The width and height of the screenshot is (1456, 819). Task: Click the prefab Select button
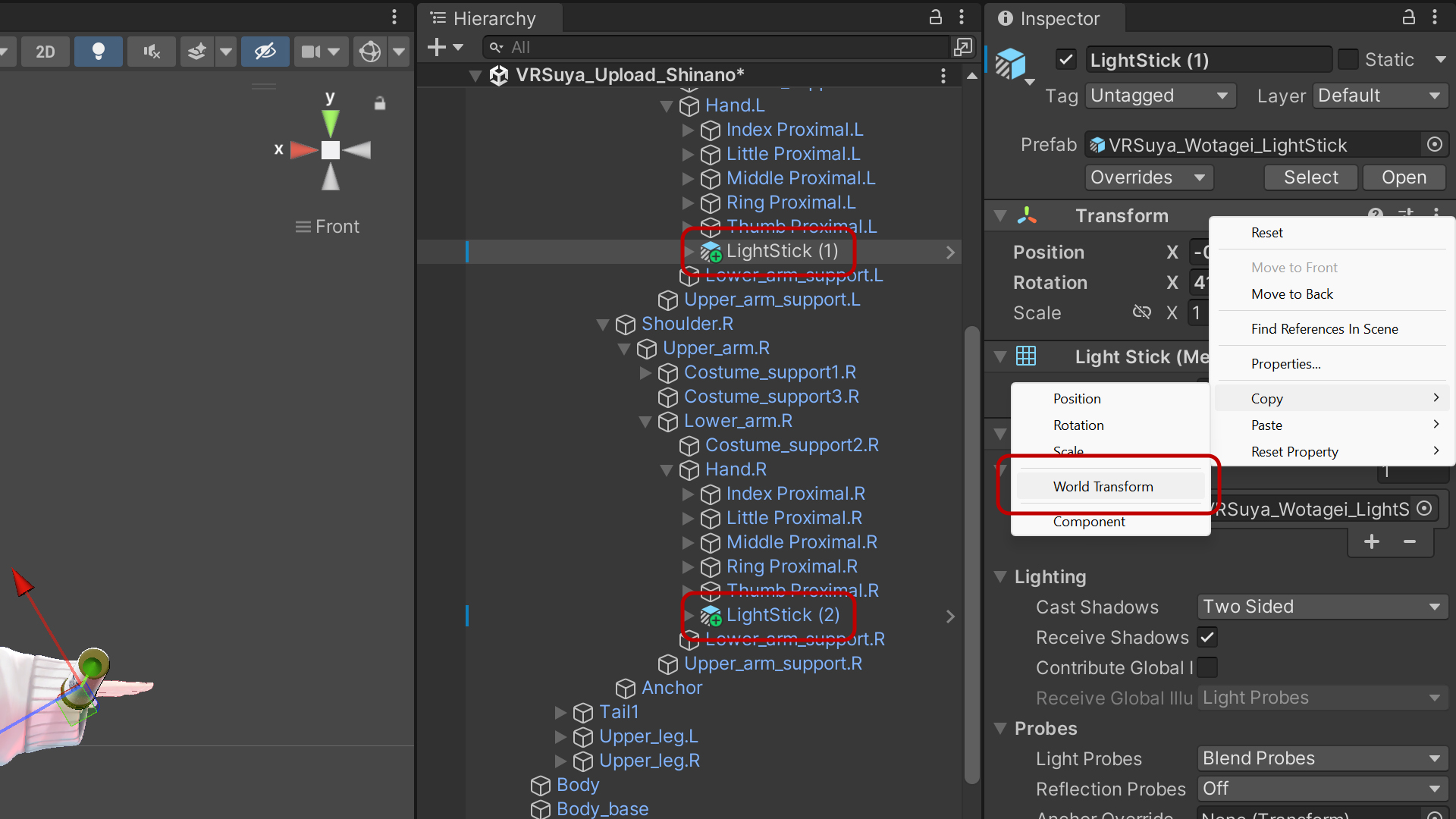(1311, 177)
